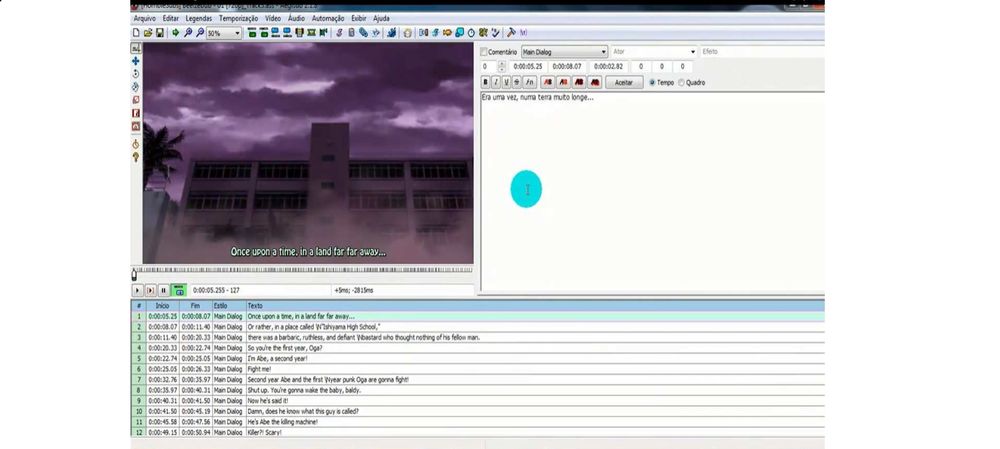Select the standard crosshair video tool

coord(135,48)
